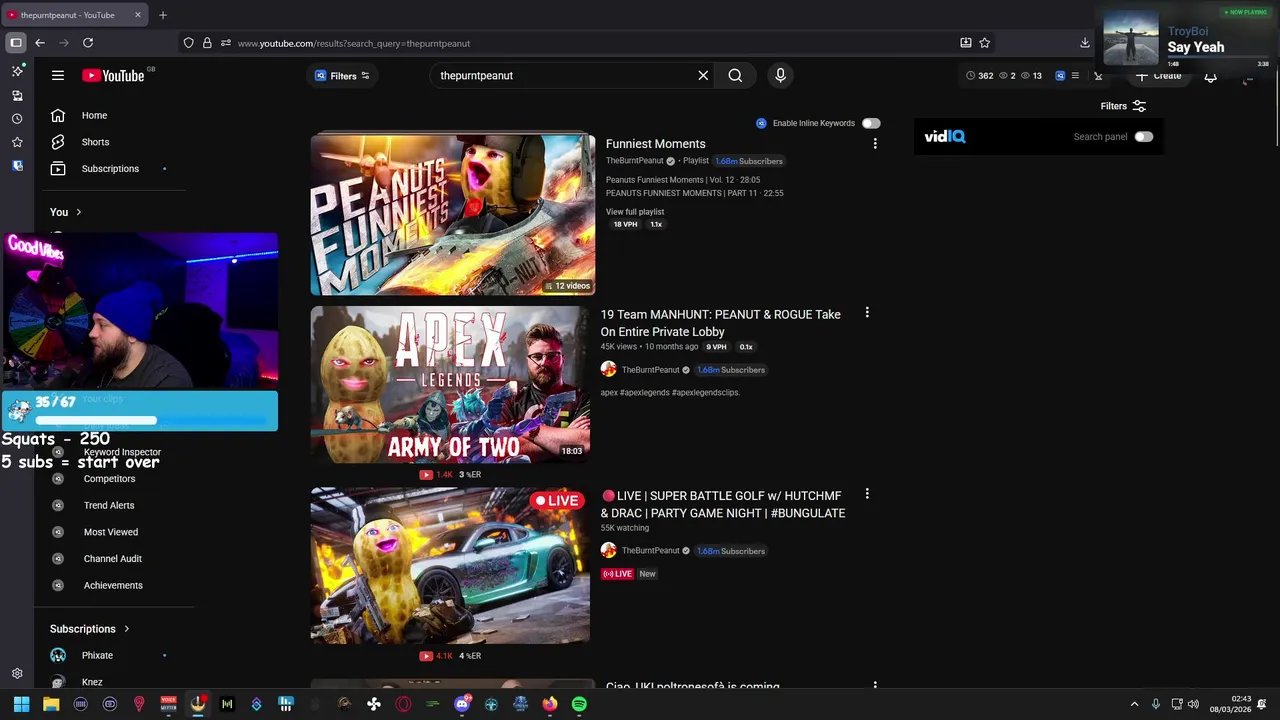Show hidden system tray icons chevron
The image size is (1280, 720).
pyautogui.click(x=1134, y=704)
